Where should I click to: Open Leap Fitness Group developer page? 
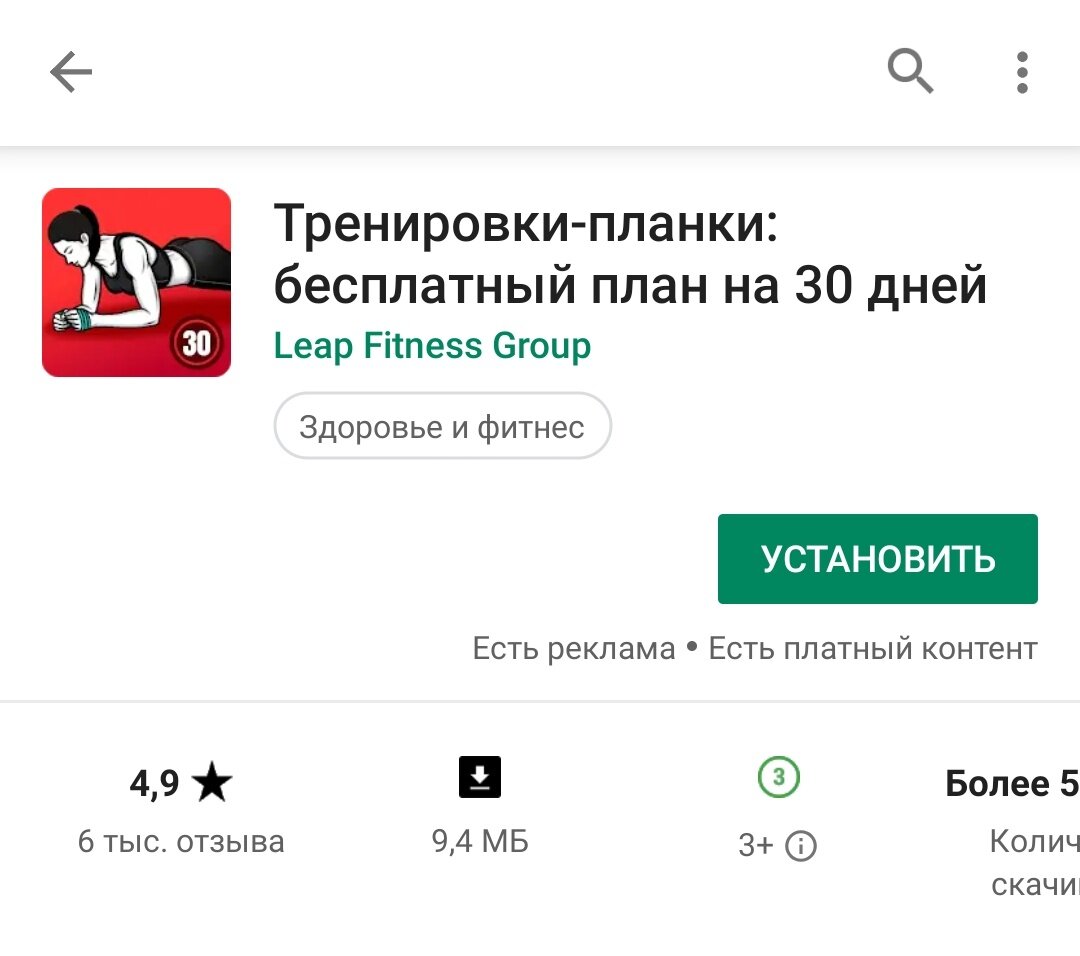pyautogui.click(x=432, y=345)
